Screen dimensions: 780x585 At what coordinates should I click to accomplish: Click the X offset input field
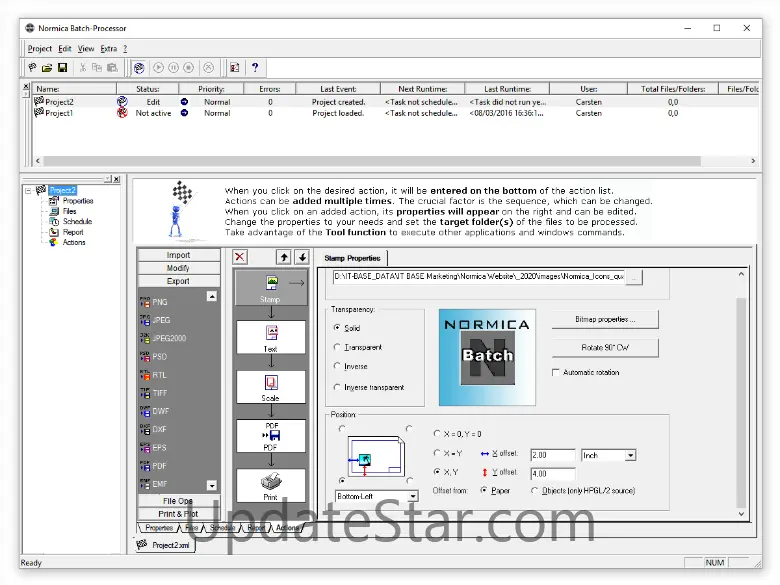[553, 455]
